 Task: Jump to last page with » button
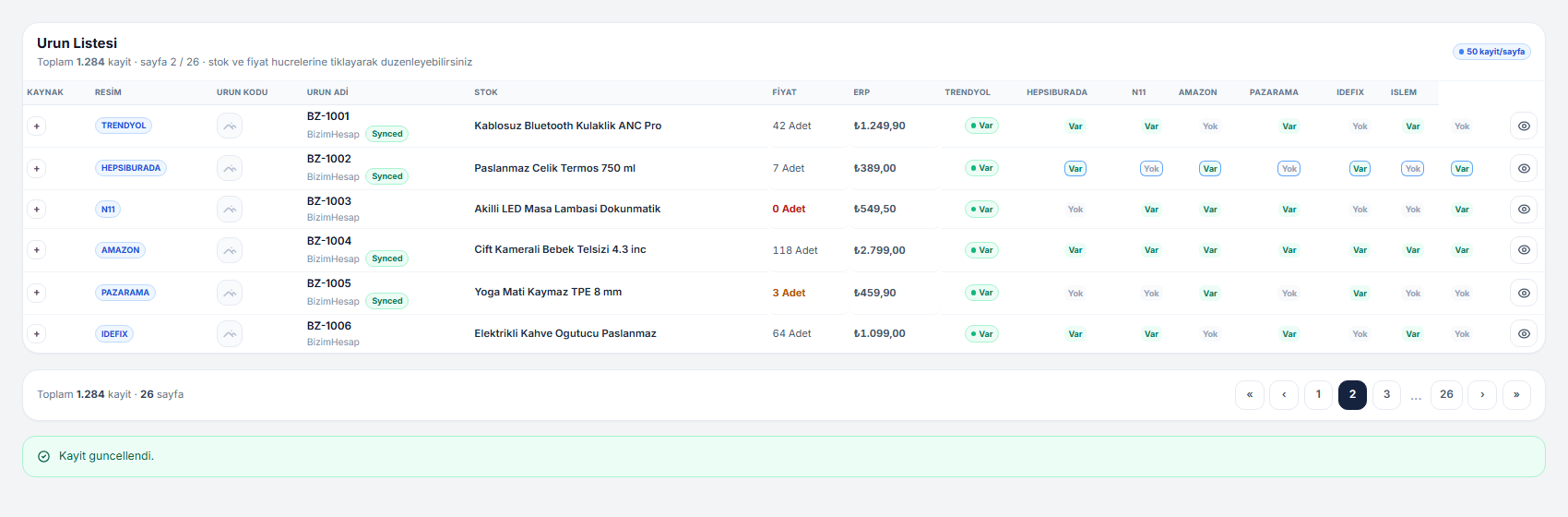pyautogui.click(x=1516, y=394)
